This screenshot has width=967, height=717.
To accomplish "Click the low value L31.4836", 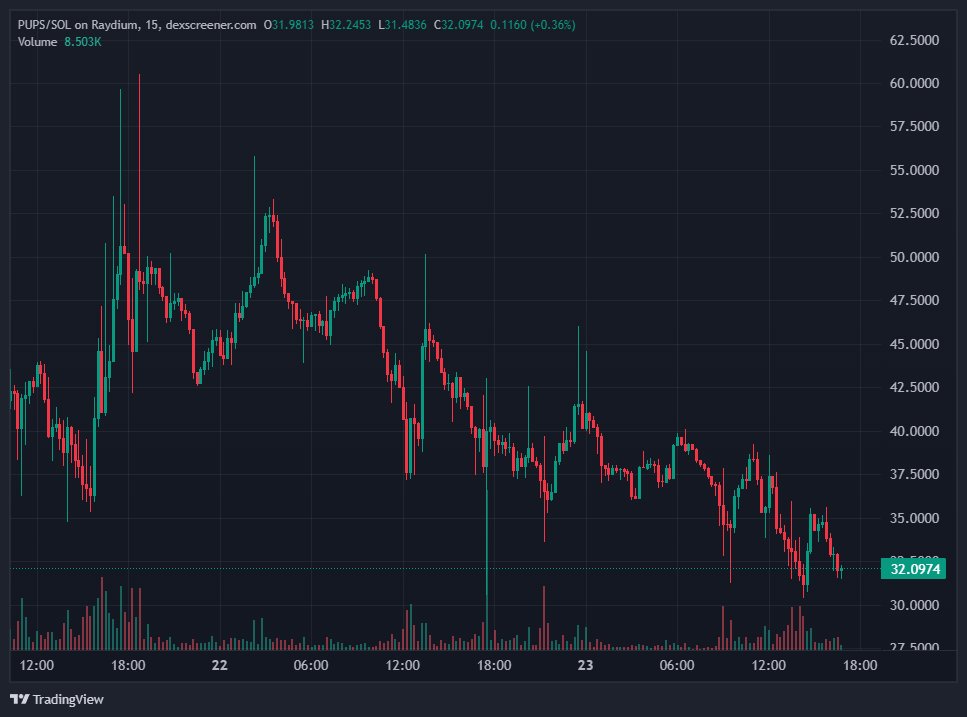I will click(402, 25).
